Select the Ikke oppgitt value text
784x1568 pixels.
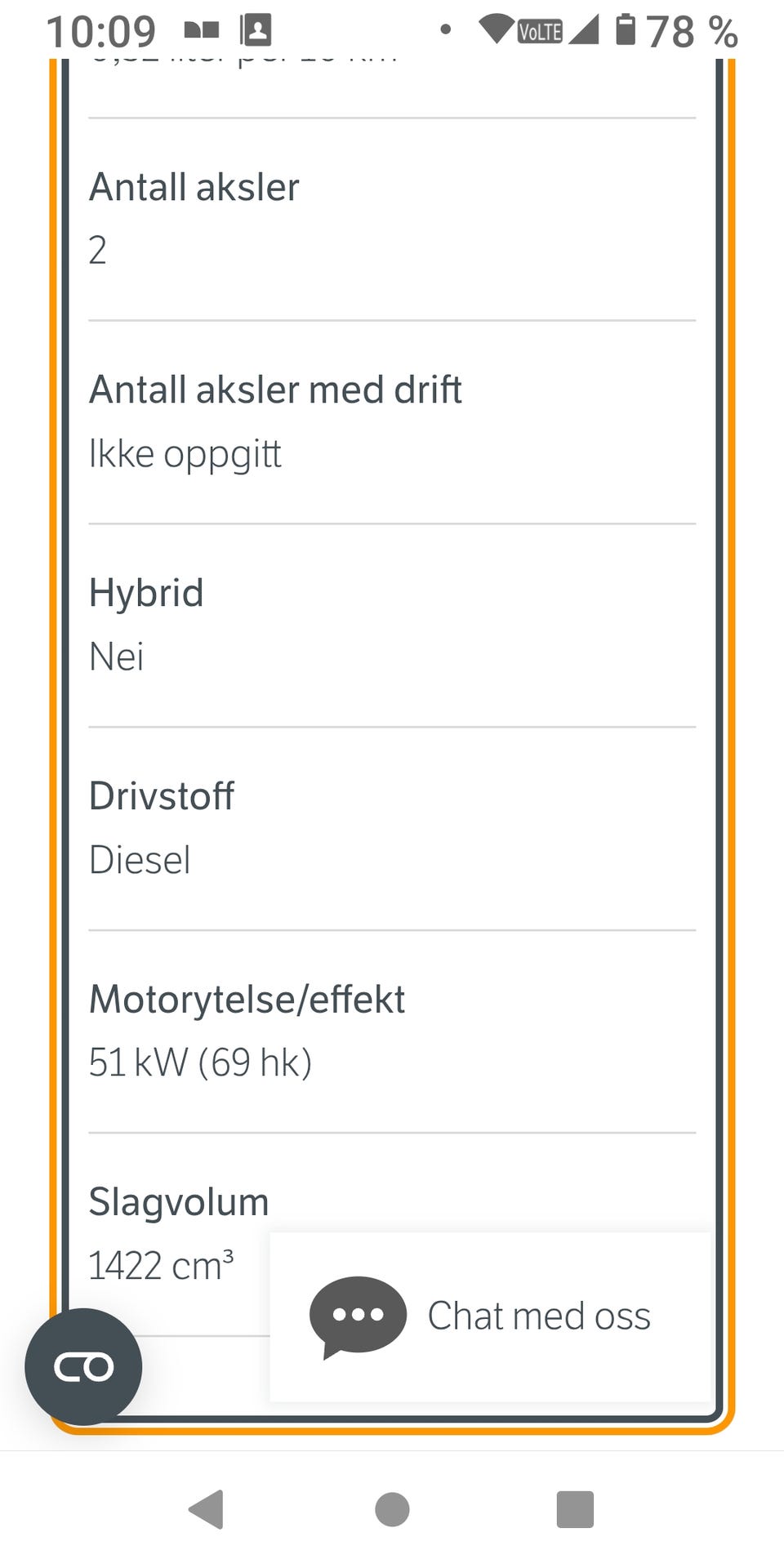[x=185, y=454]
